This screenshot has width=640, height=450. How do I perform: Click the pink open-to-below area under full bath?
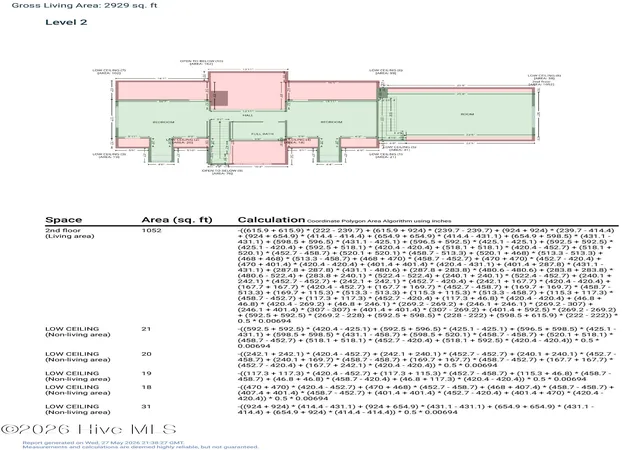tap(259, 152)
